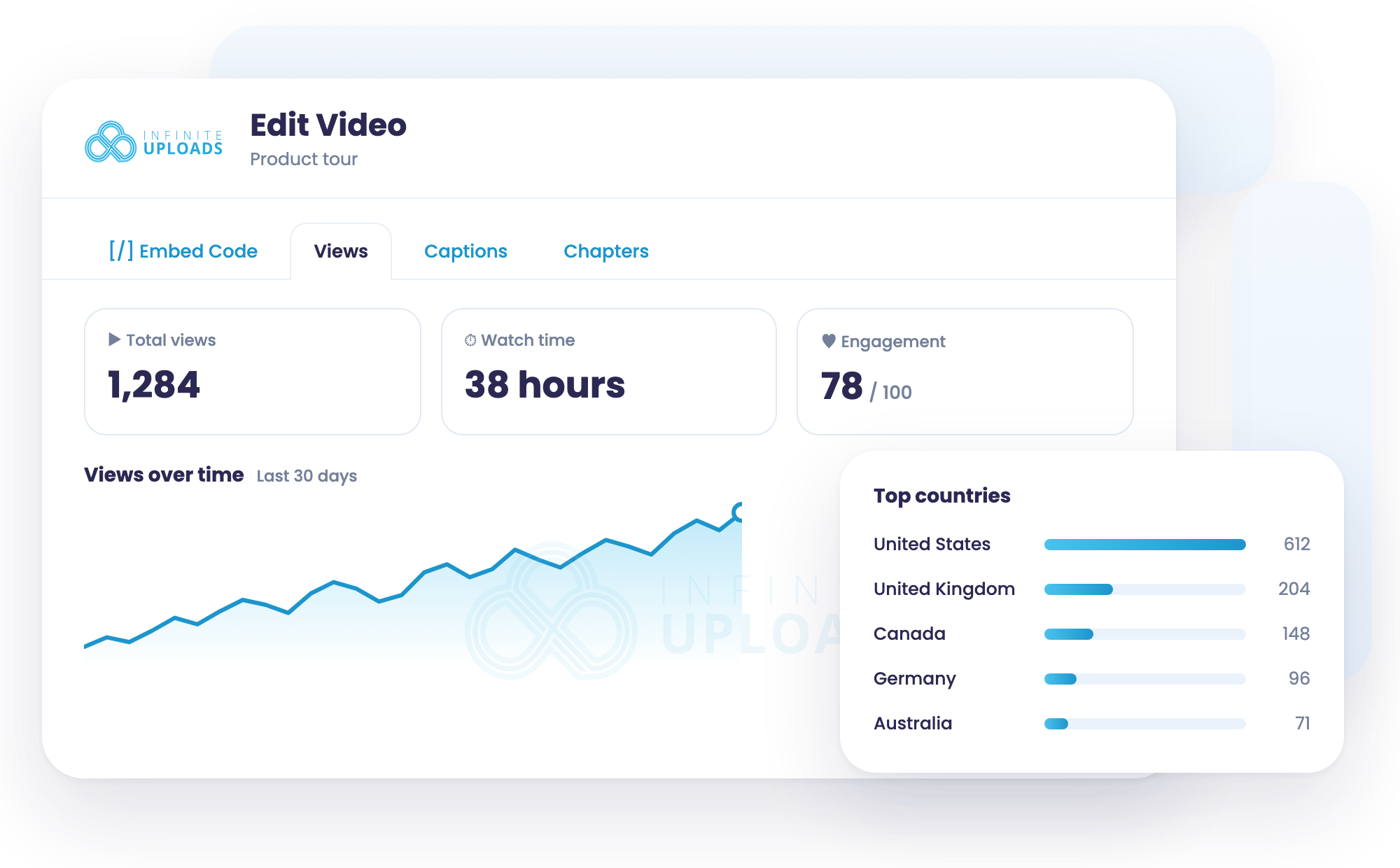Click the 612 view count
This screenshot has width=1400, height=868.
coord(1296,544)
